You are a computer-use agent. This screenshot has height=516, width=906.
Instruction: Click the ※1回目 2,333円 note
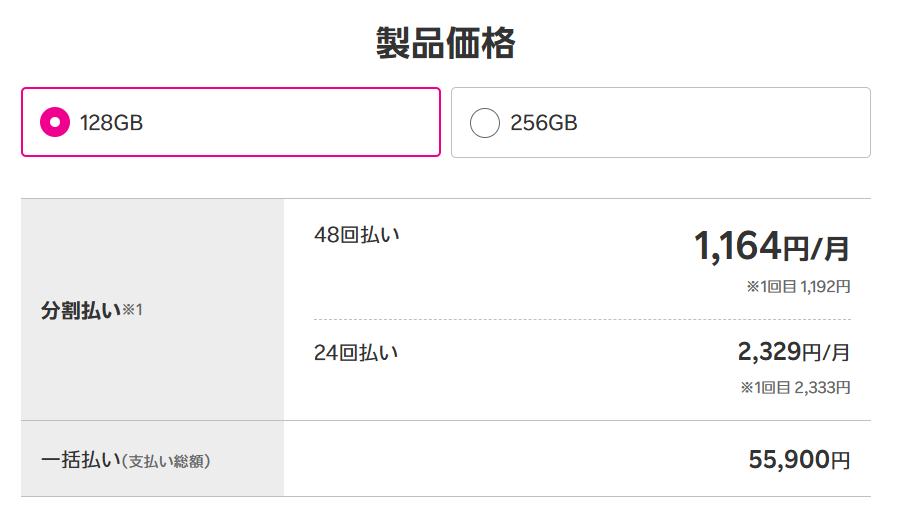(x=795, y=387)
